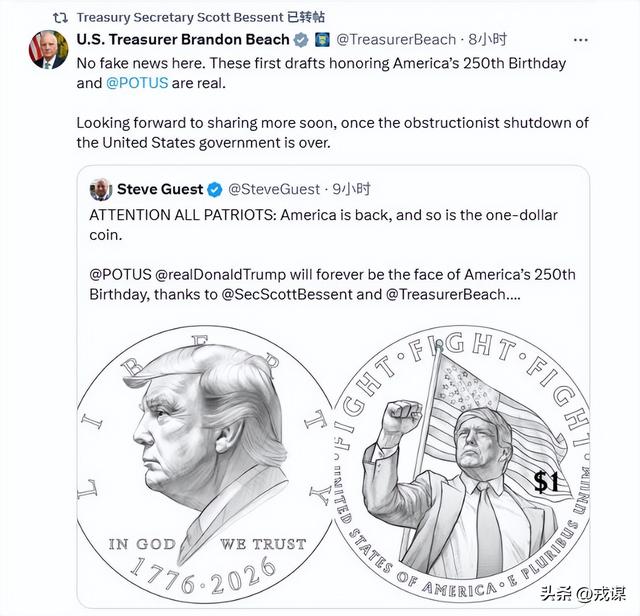Open Treasury Secretary Scott Bessent repost label
Viewport: 640px width, 616px height.
click(201, 18)
